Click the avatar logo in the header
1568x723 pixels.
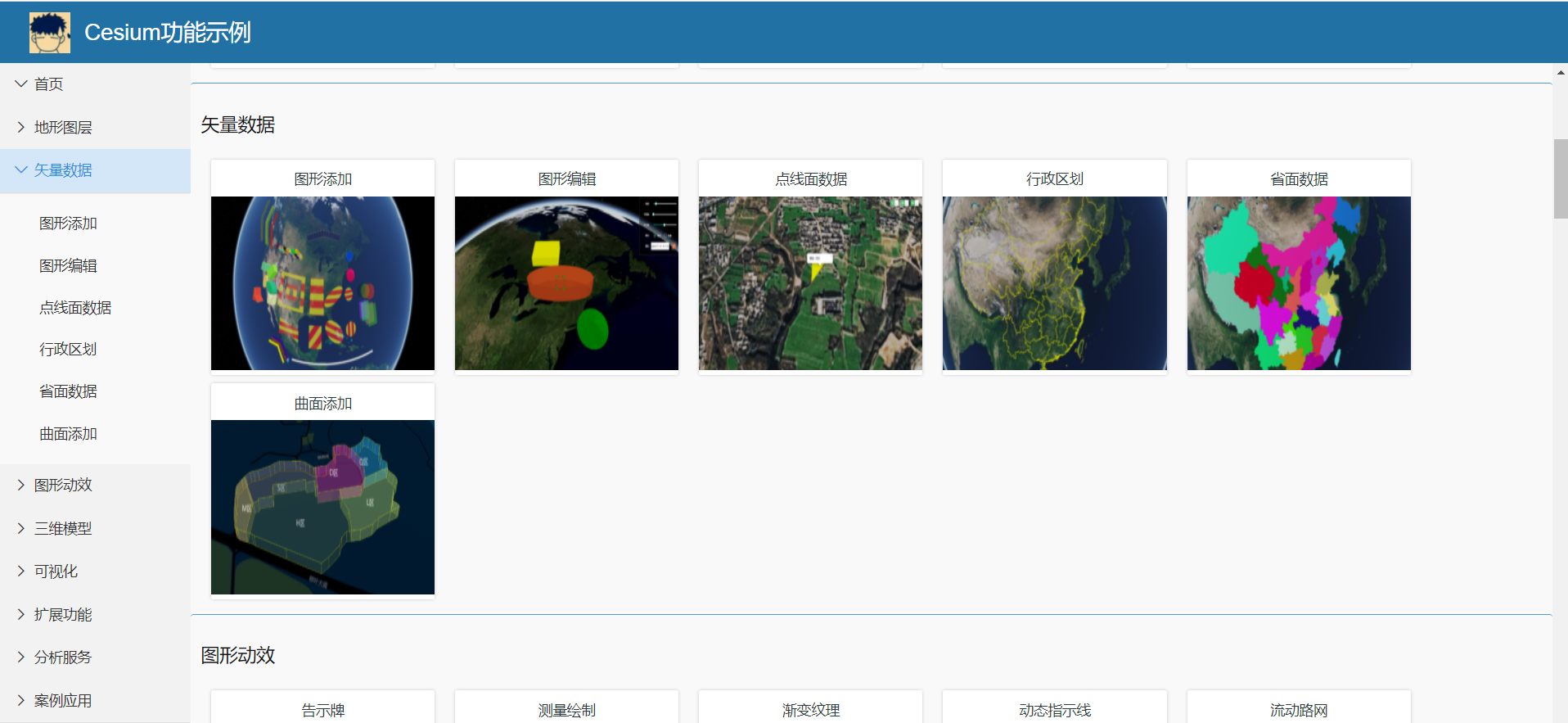pos(49,33)
